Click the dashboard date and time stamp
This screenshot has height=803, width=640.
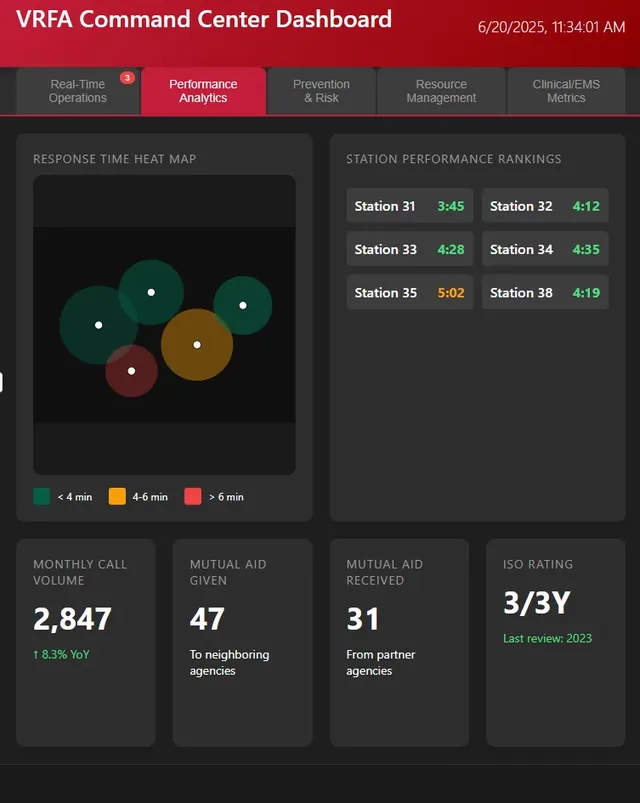551,27
